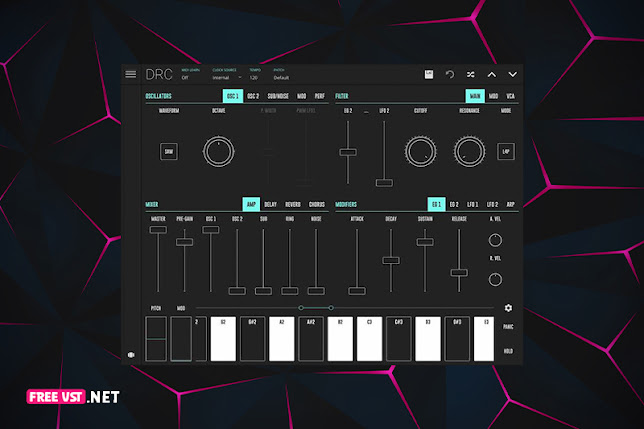The width and height of the screenshot is (644, 429).
Task: Play the G2 key
Action: click(x=223, y=339)
